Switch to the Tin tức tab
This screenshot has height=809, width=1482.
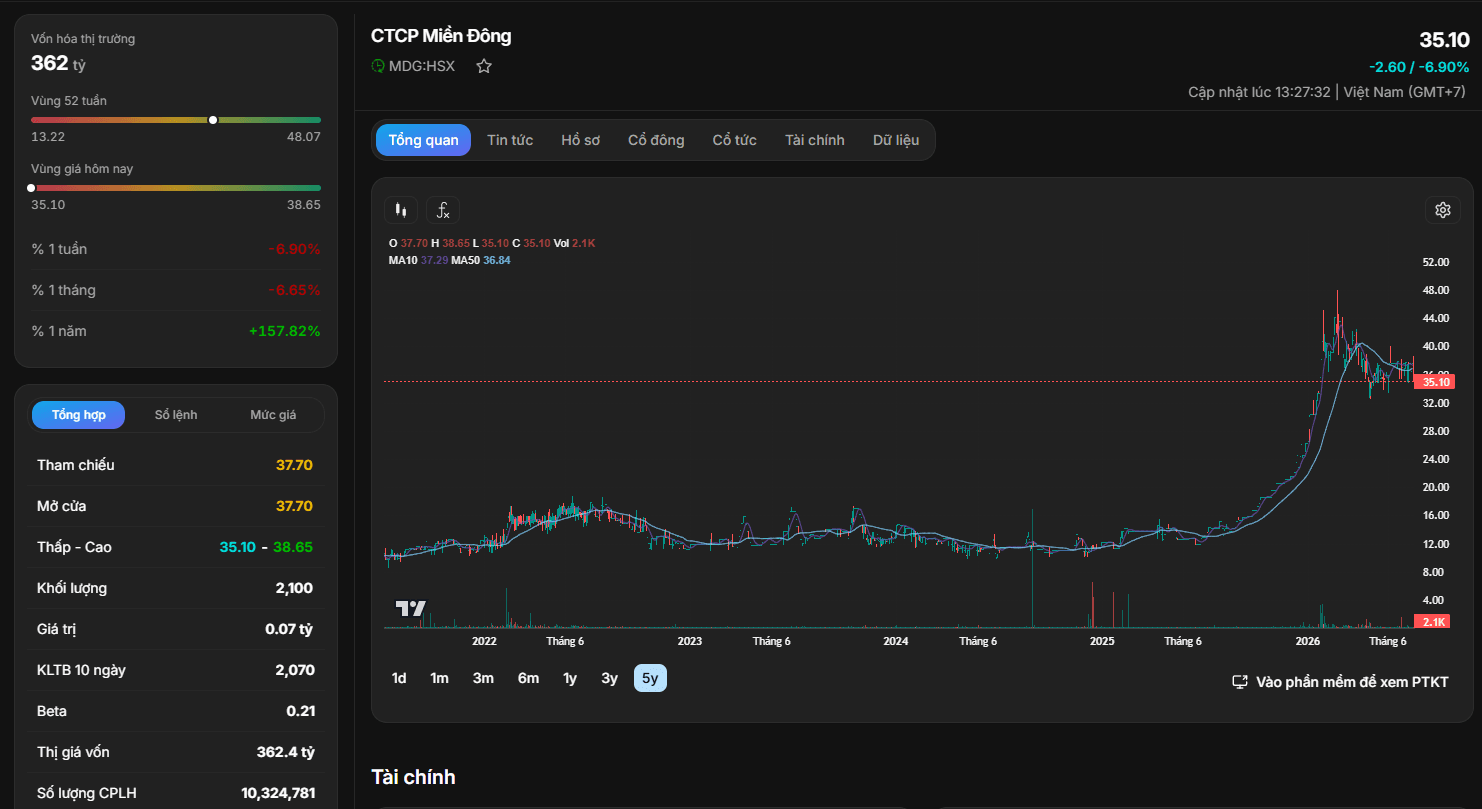coord(510,140)
